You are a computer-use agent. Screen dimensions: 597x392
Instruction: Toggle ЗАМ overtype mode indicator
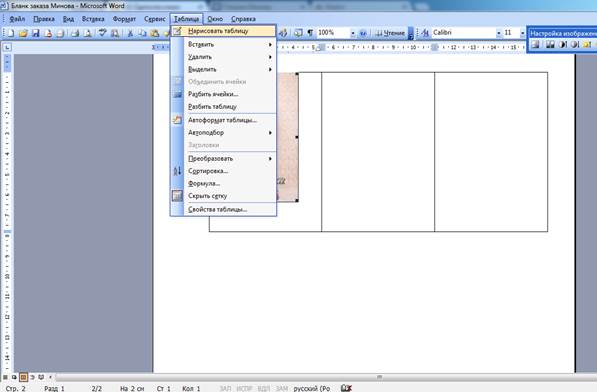point(281,389)
